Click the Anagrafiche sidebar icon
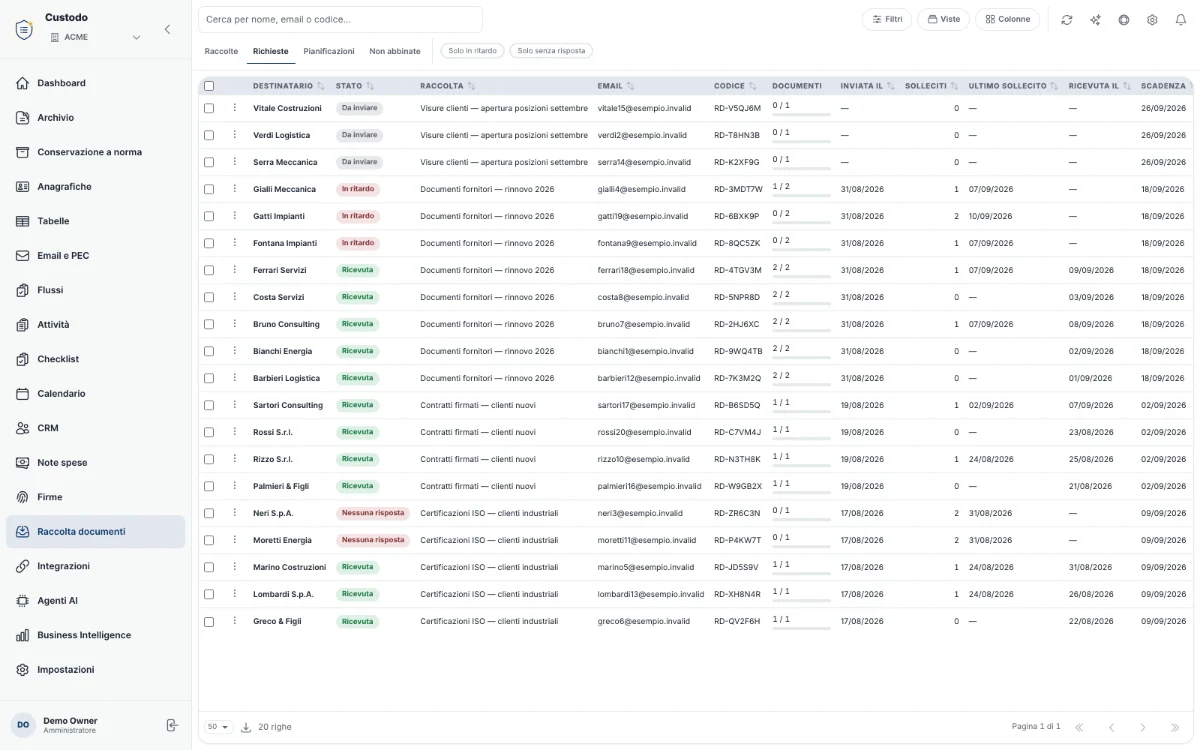This screenshot has width=1200, height=750. [x=22, y=187]
